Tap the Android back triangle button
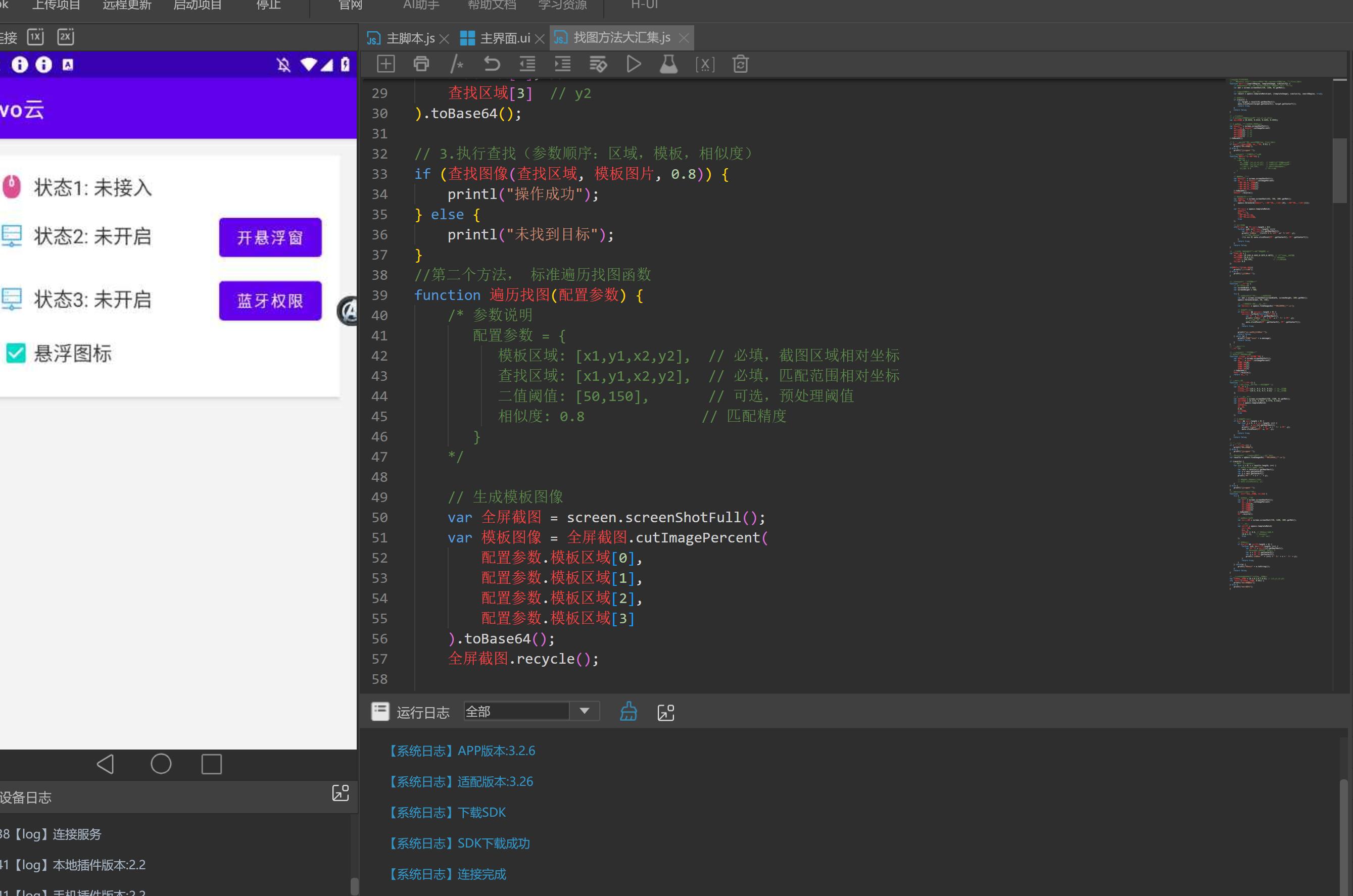 (105, 764)
